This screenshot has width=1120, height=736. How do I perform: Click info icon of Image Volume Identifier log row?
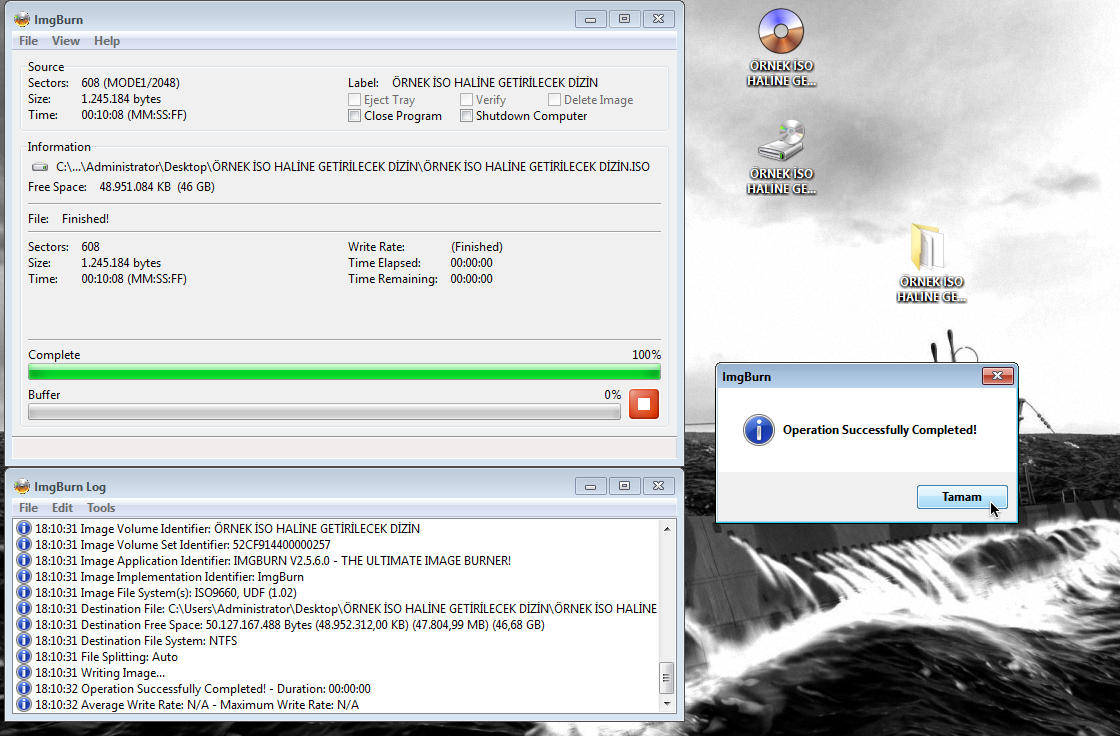[x=24, y=528]
